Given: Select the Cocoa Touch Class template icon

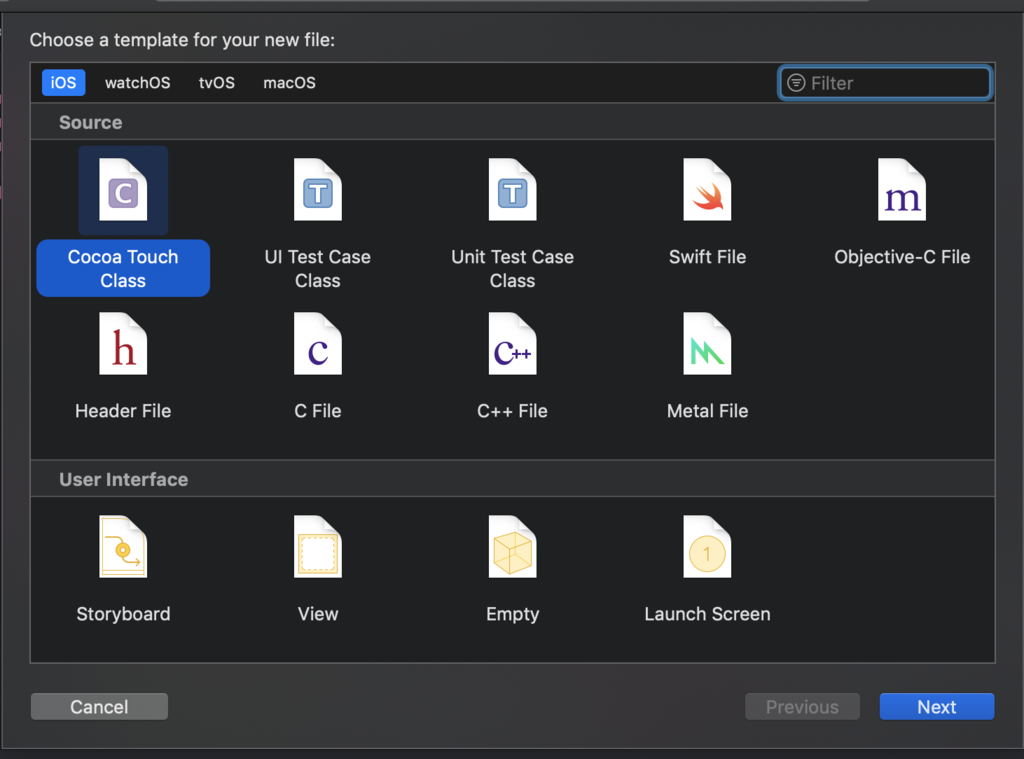Looking at the screenshot, I should [x=123, y=190].
